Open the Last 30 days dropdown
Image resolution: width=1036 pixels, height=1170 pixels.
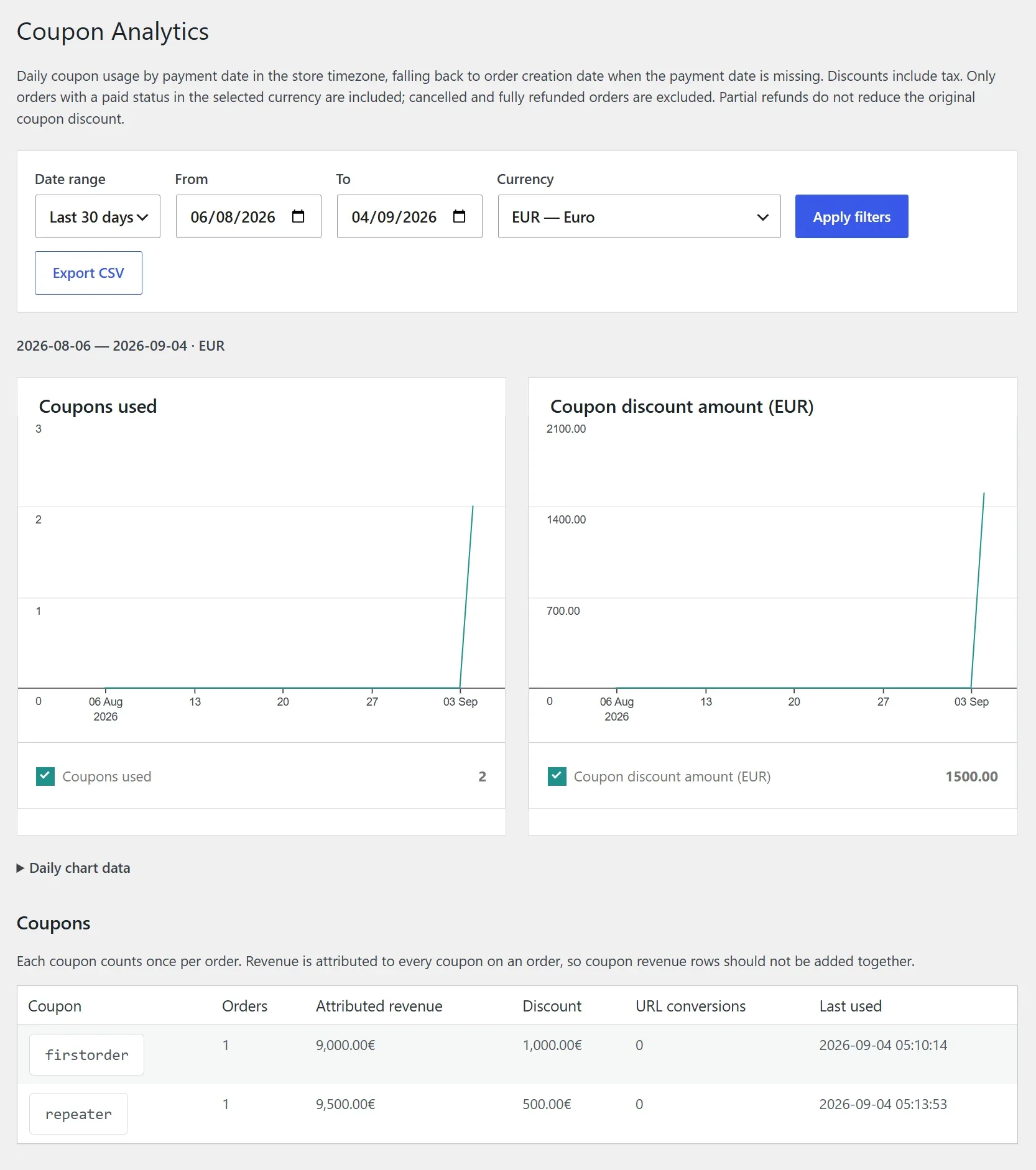(x=98, y=216)
